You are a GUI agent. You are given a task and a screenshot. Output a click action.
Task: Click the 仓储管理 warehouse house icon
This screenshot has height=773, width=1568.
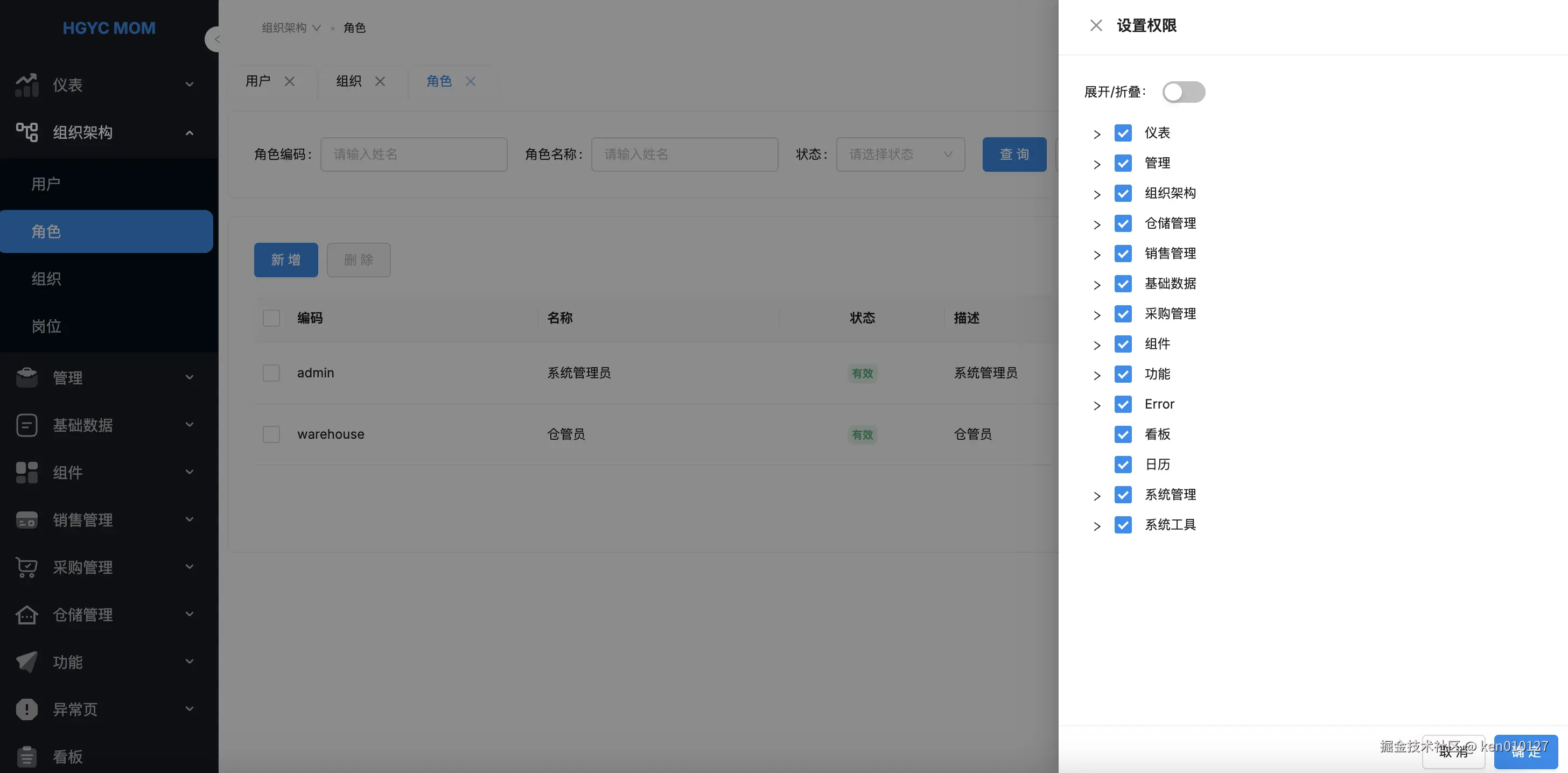[x=27, y=615]
